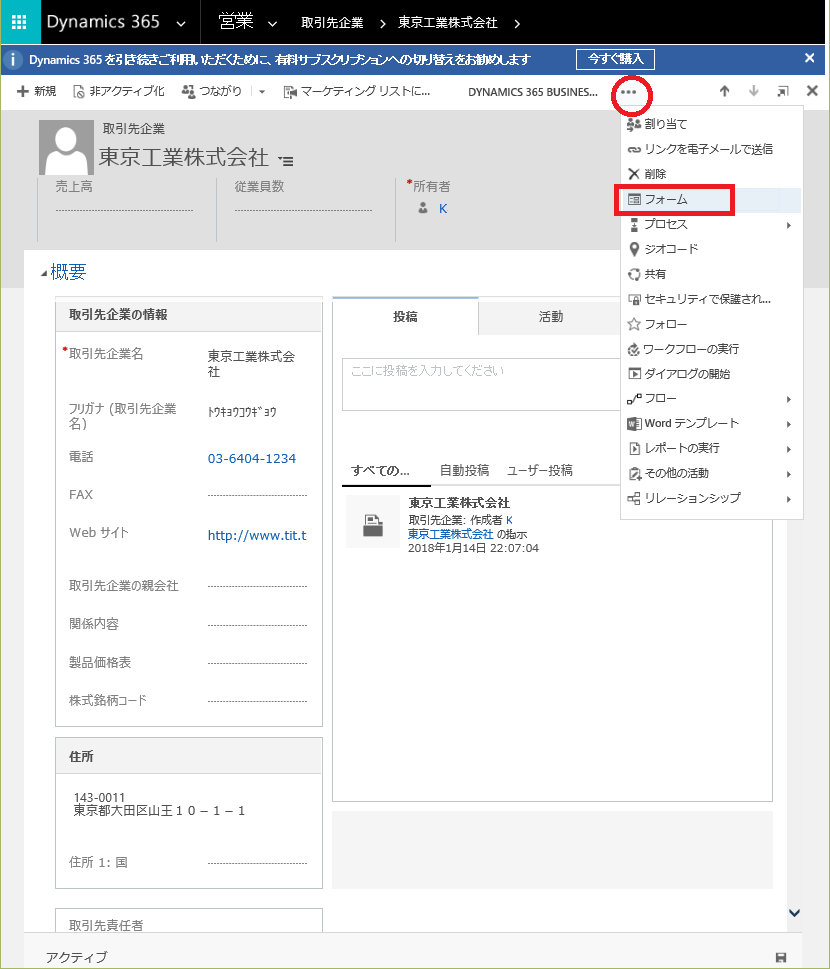830x969 pixels.
Task: Open the more commands ellipsis
Action: (629, 92)
